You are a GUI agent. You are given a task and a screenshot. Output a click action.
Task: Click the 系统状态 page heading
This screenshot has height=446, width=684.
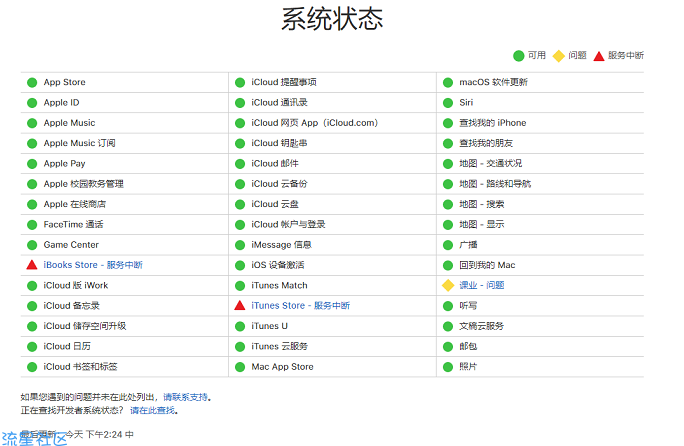pos(332,19)
